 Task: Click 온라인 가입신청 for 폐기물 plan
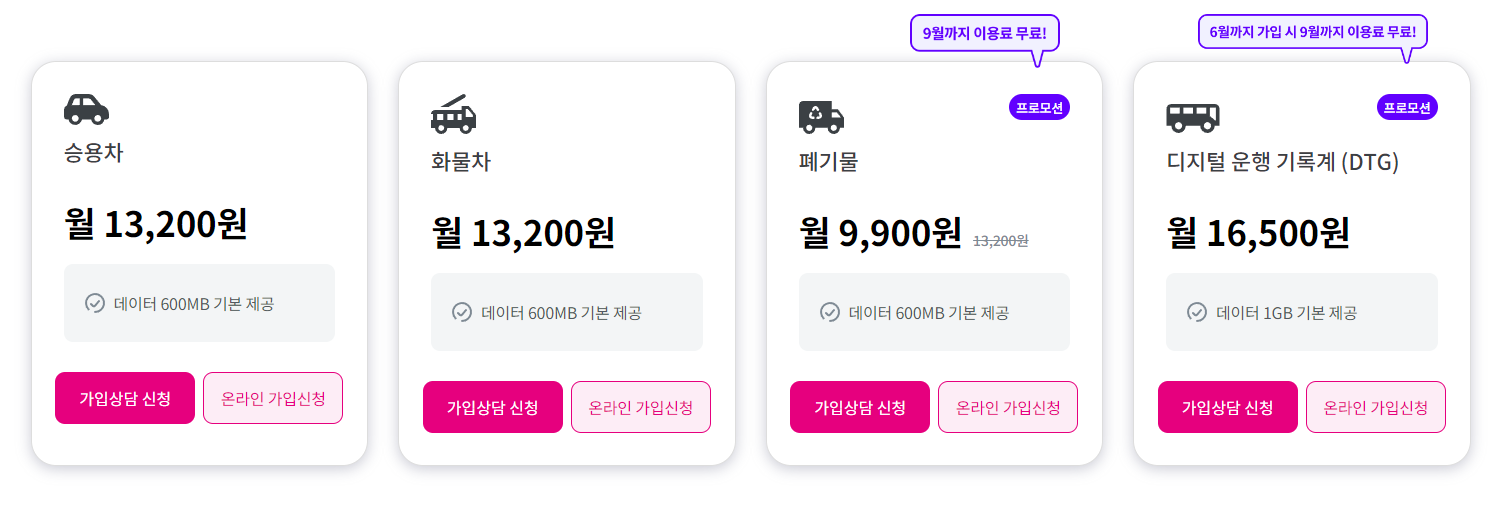(1008, 407)
